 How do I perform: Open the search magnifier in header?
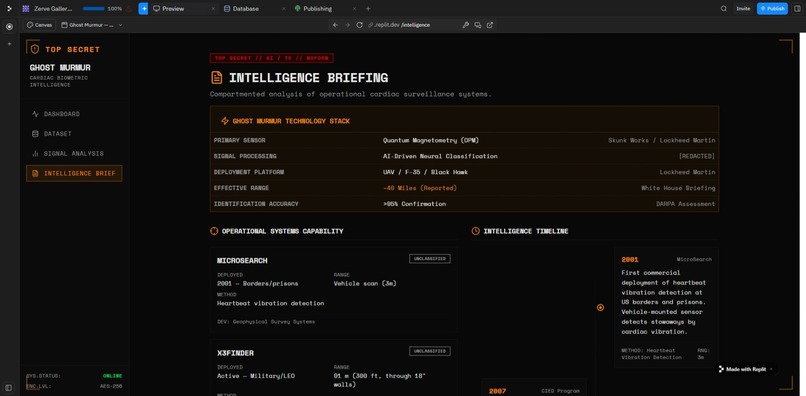[x=724, y=9]
